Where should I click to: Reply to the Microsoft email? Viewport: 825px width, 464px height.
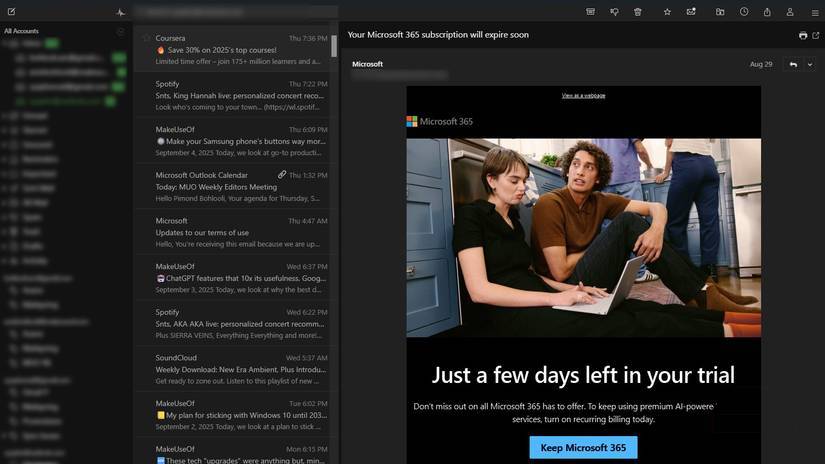tap(793, 64)
